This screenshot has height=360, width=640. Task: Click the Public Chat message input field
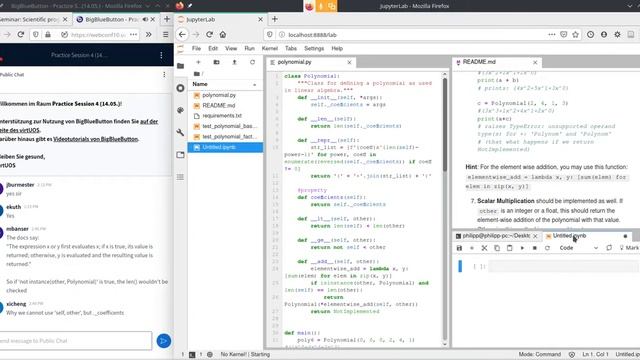pos(76,341)
